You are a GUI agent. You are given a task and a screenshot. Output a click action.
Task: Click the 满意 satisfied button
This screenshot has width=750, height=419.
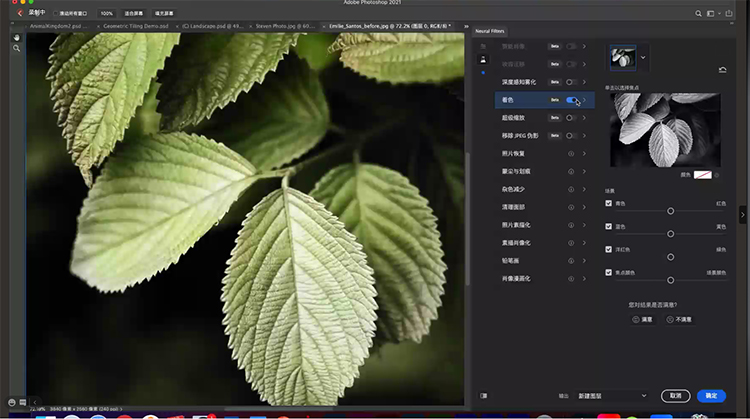642,320
